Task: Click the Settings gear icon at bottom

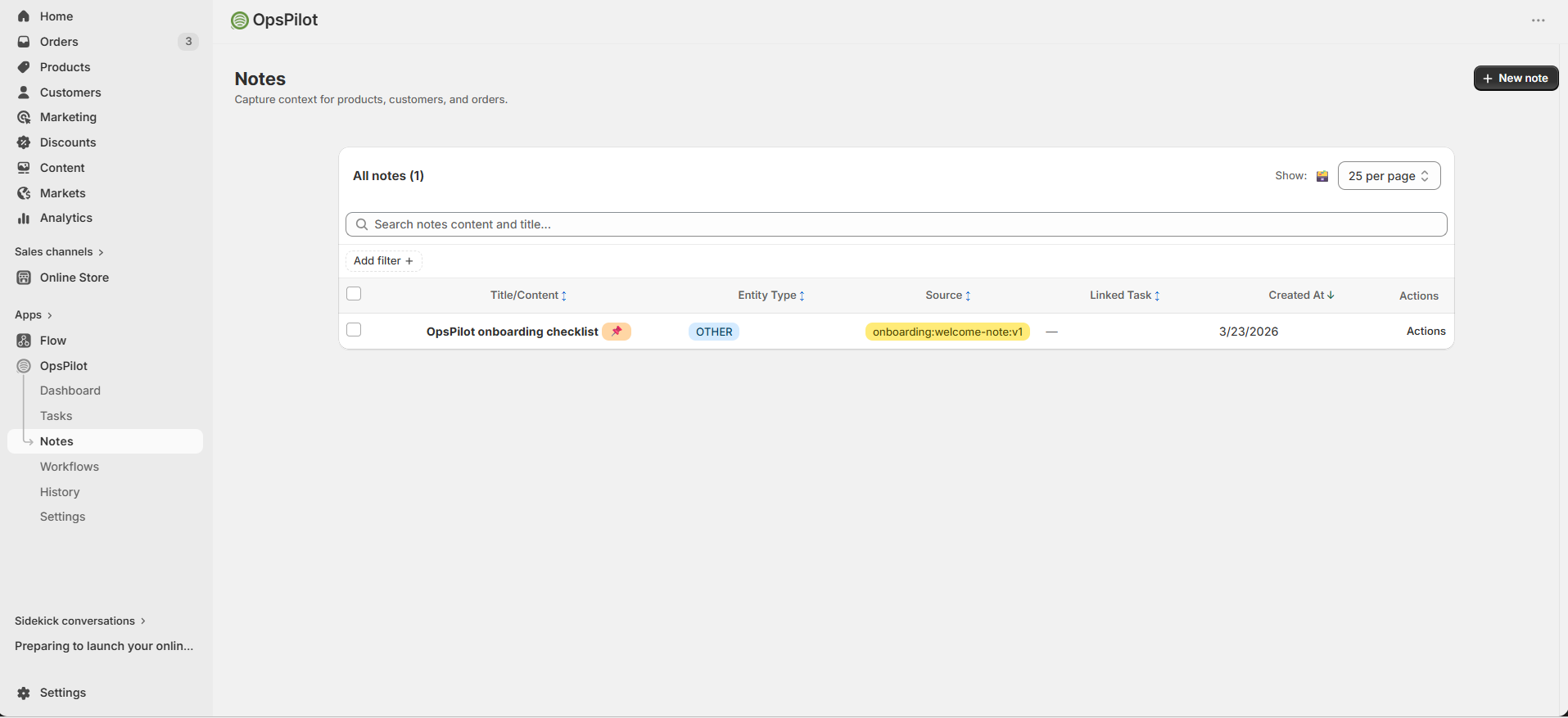Action: (24, 693)
